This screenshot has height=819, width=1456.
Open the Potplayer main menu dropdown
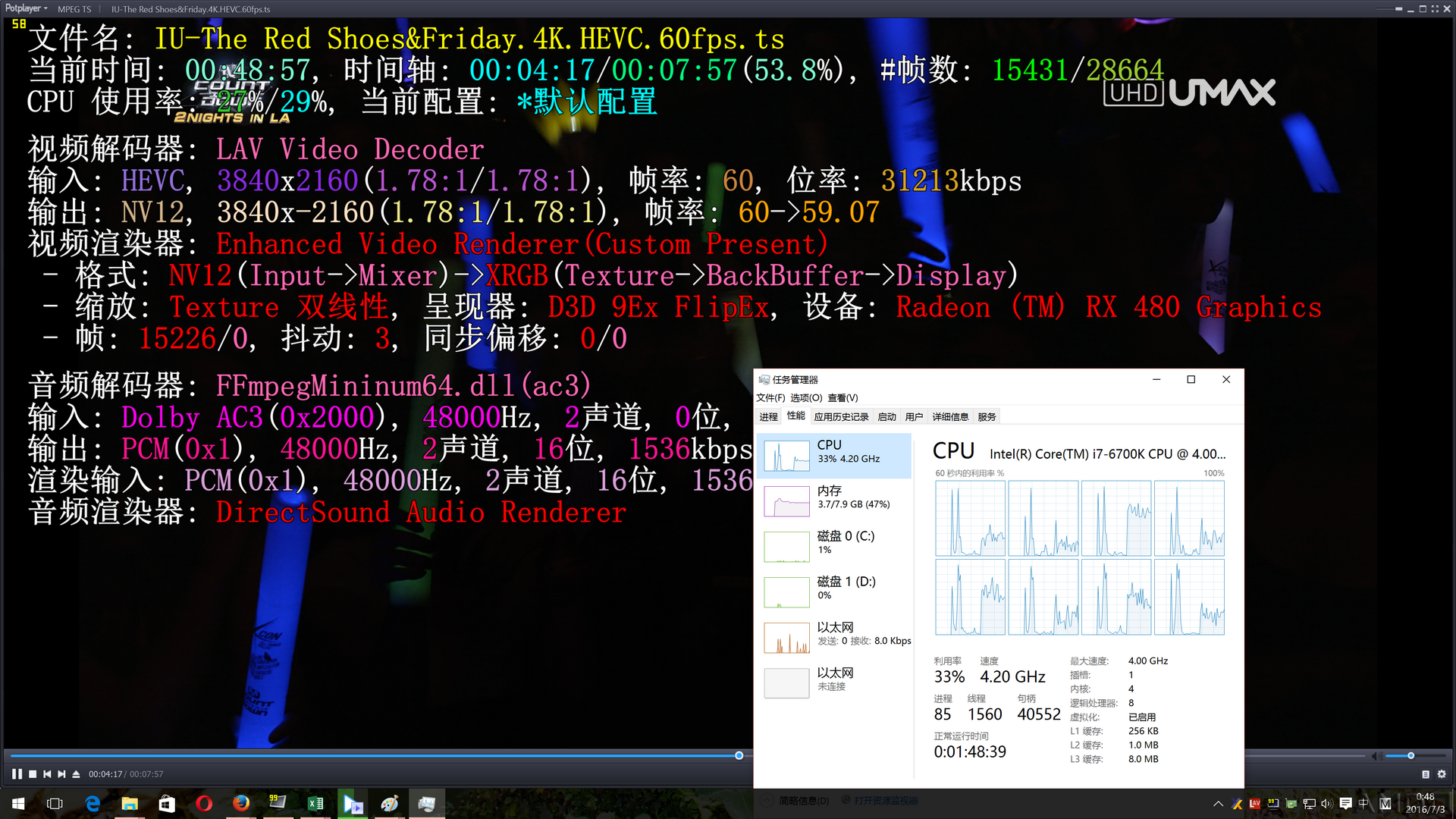pos(26,8)
